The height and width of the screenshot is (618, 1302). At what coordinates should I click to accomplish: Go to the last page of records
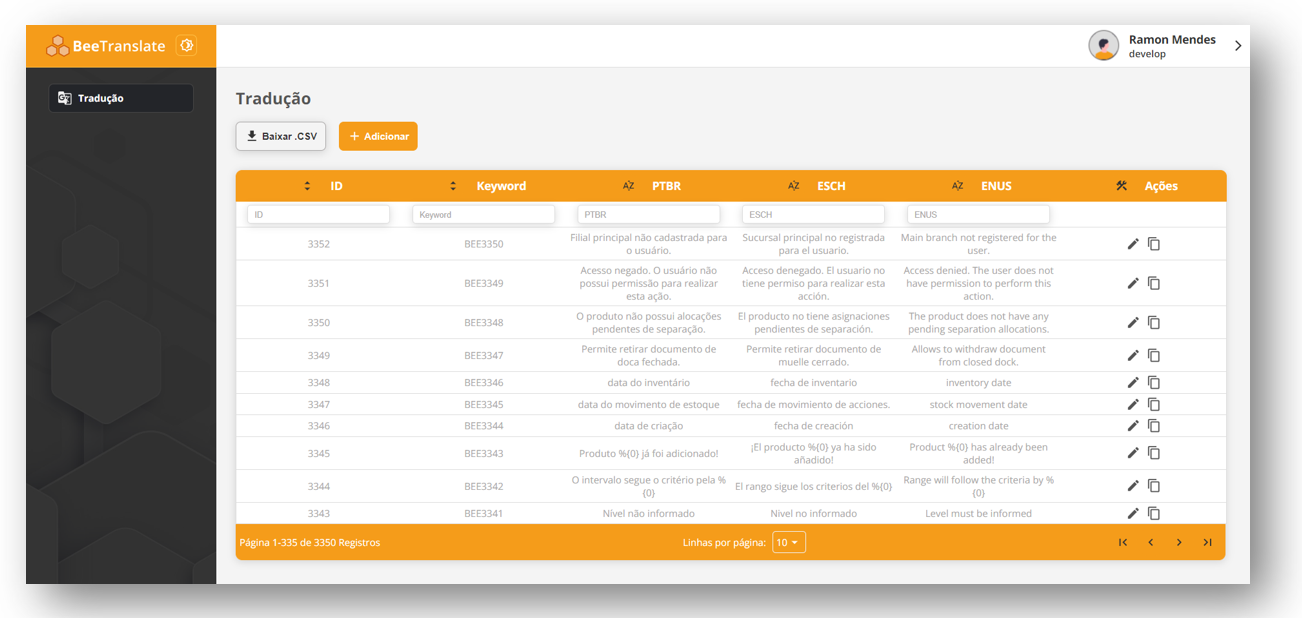[1207, 542]
